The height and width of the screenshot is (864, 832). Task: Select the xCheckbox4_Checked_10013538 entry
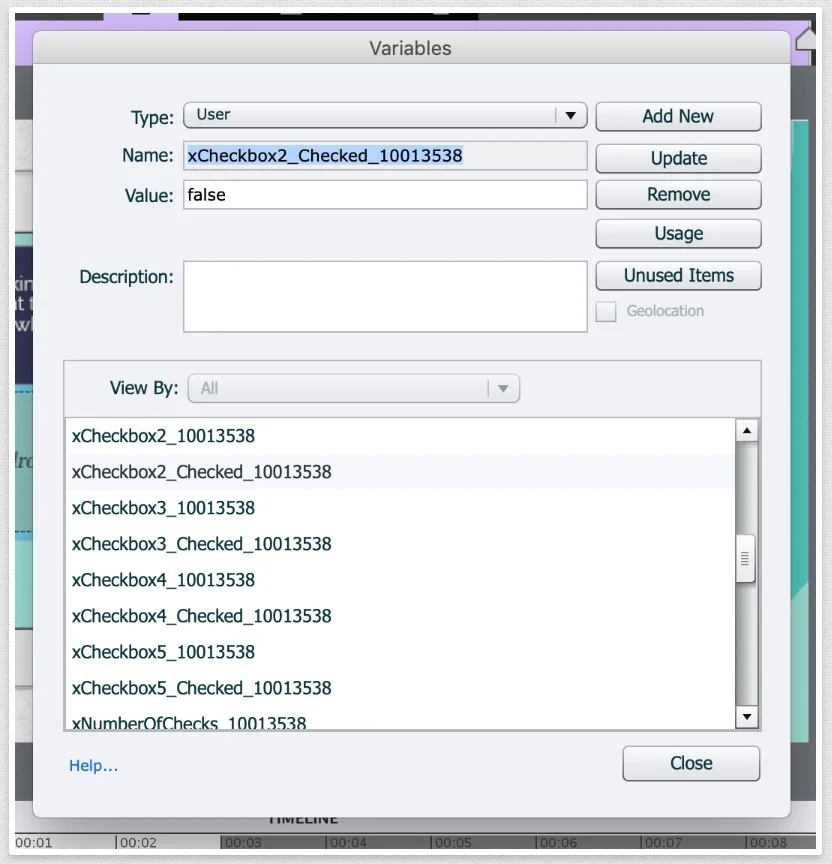(201, 616)
